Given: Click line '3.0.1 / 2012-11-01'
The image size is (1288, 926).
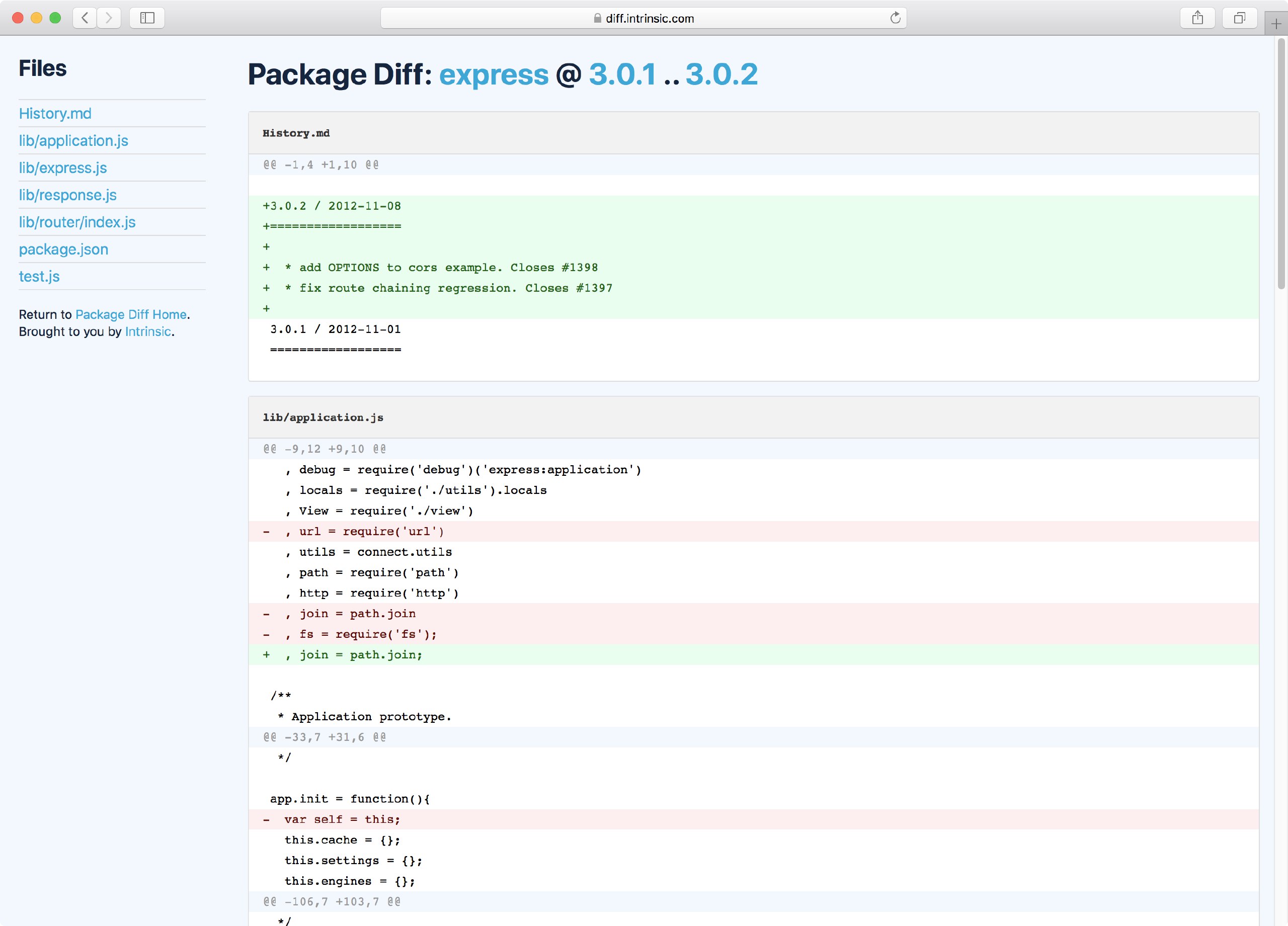Looking at the screenshot, I should point(753,329).
